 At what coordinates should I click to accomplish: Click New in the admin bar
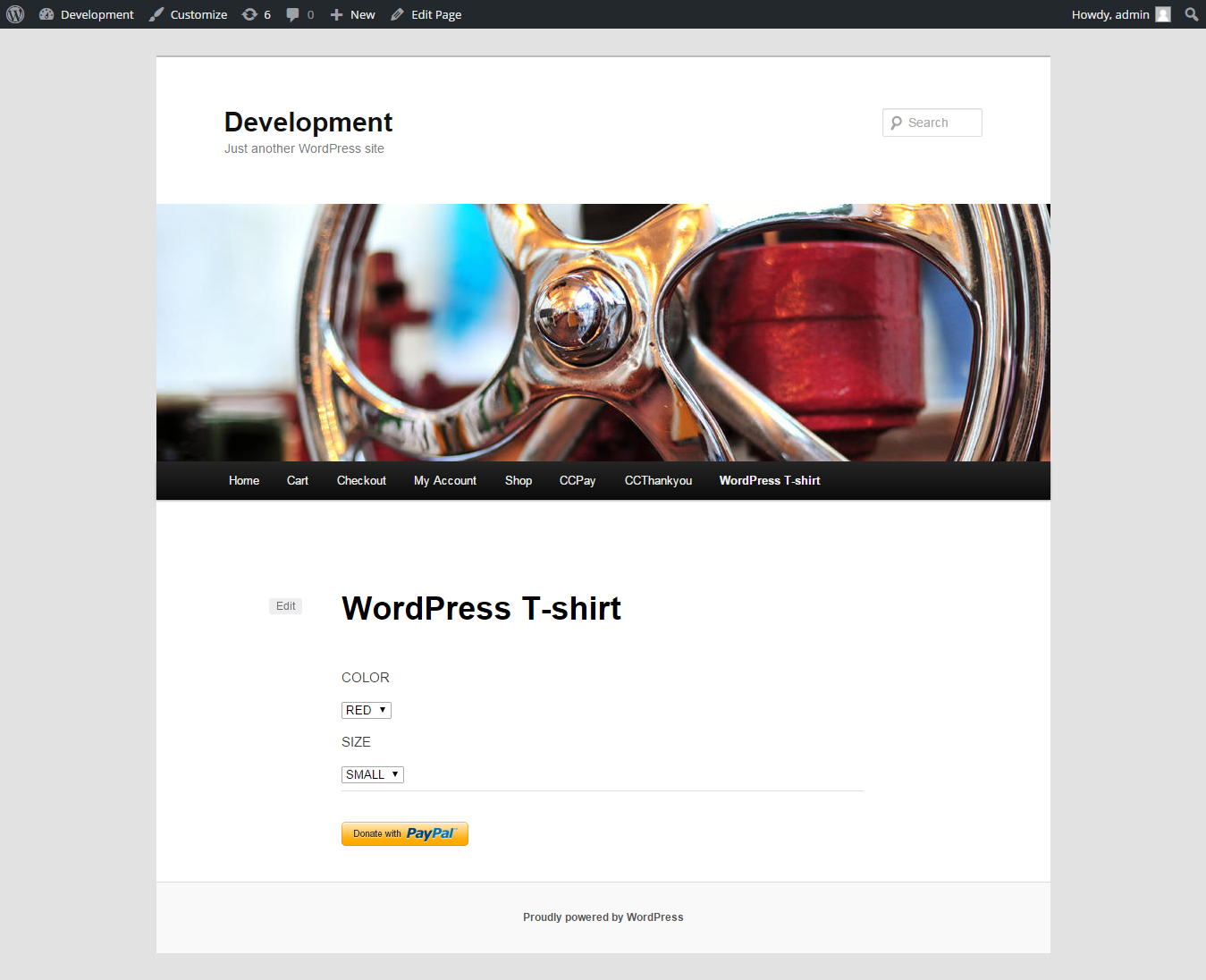pos(363,14)
